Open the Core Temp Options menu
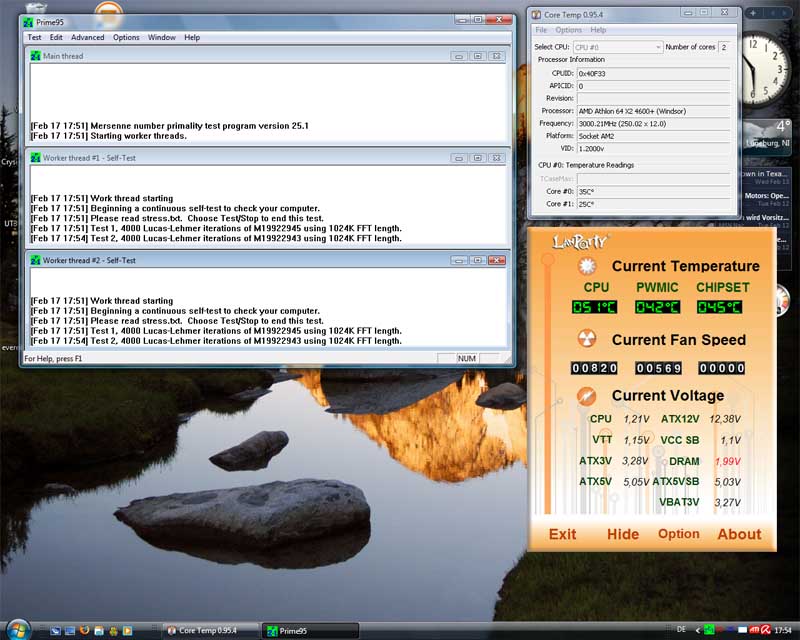This screenshot has width=800, height=640. pos(568,30)
